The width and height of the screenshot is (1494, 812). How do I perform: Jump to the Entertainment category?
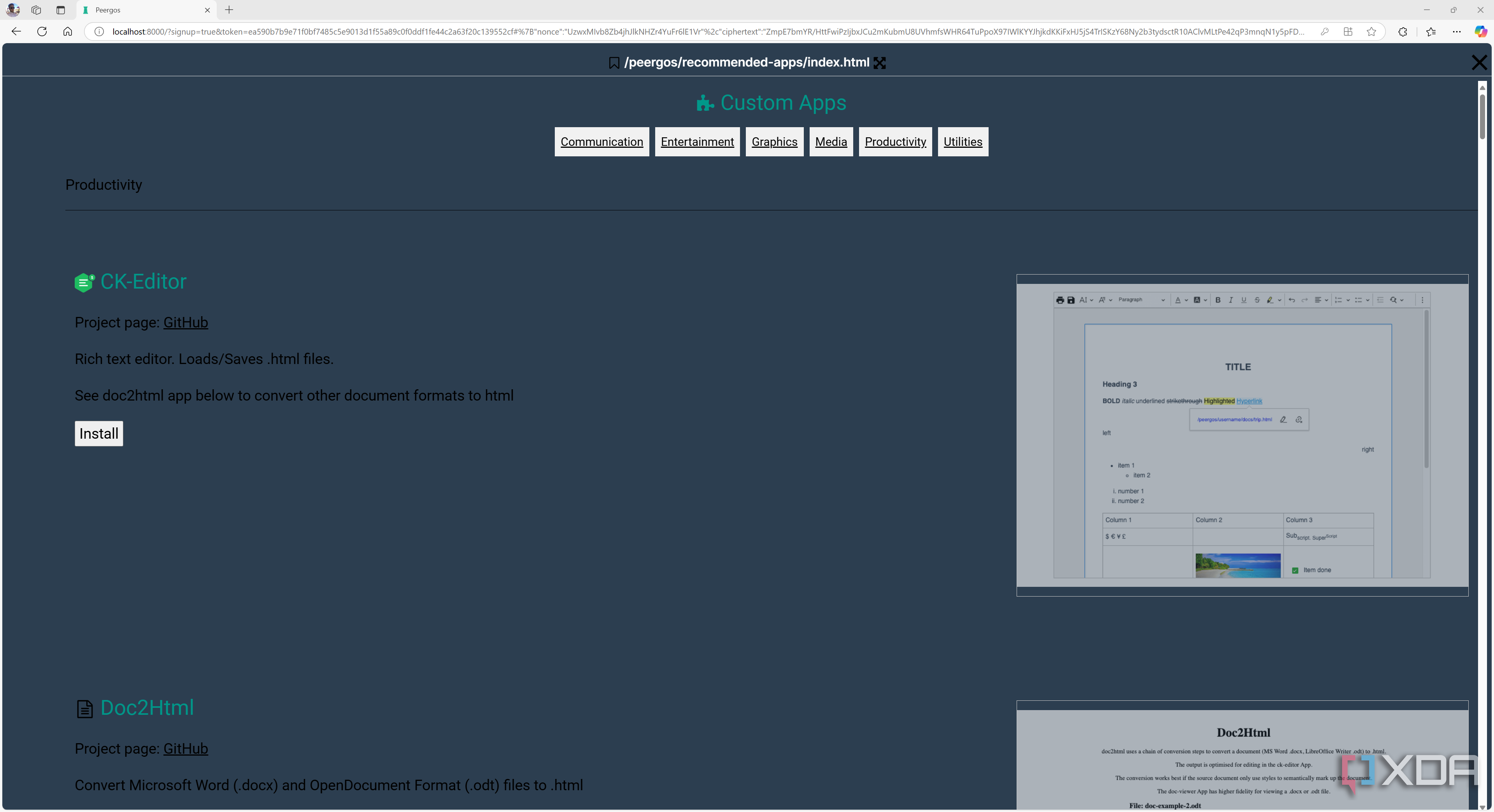[697, 142]
